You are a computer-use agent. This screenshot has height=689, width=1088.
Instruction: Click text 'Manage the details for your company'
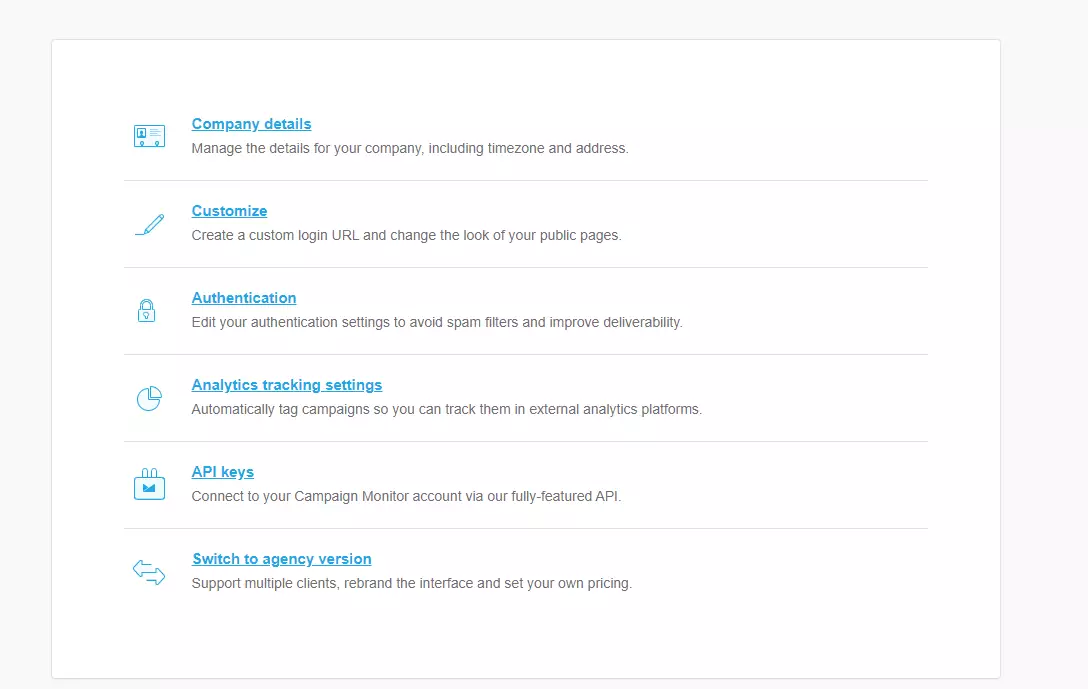tap(308, 148)
